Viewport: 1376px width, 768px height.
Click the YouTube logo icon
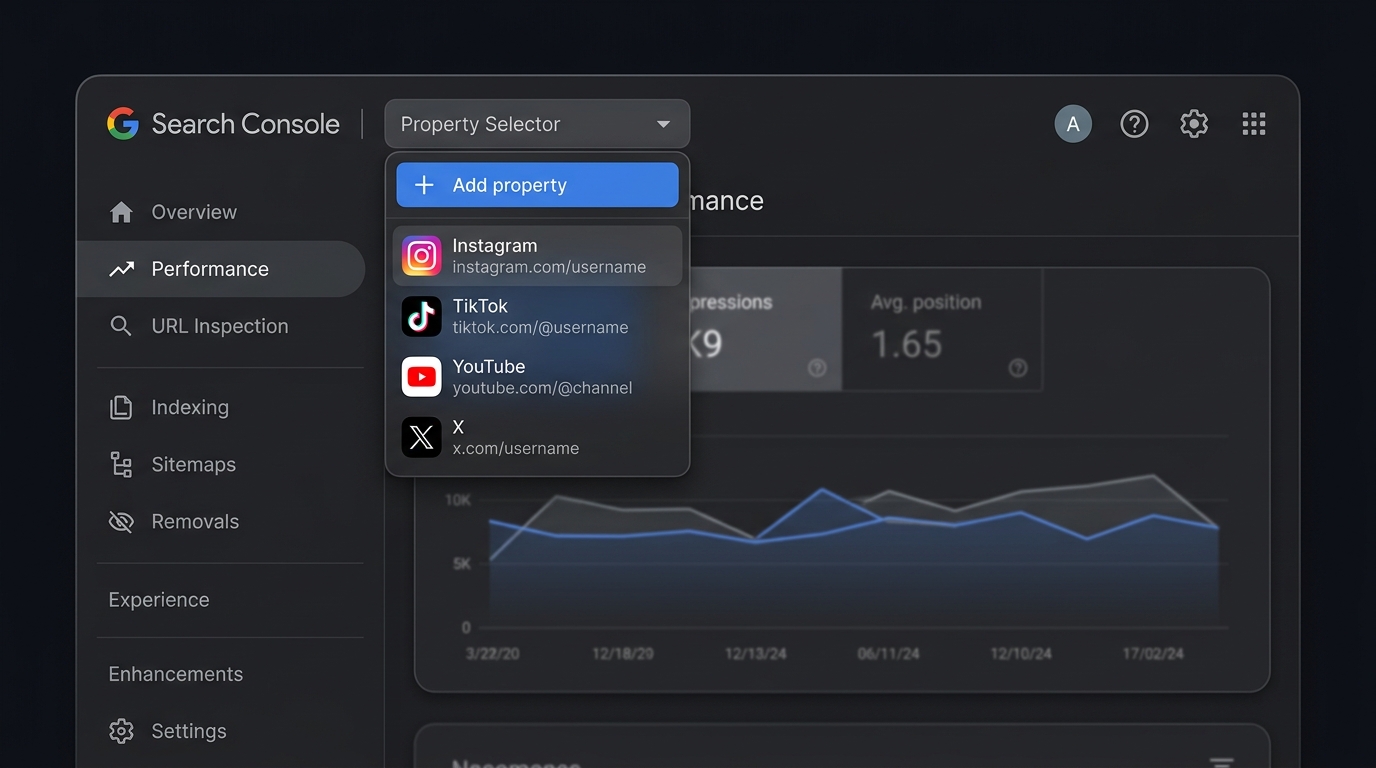point(422,377)
